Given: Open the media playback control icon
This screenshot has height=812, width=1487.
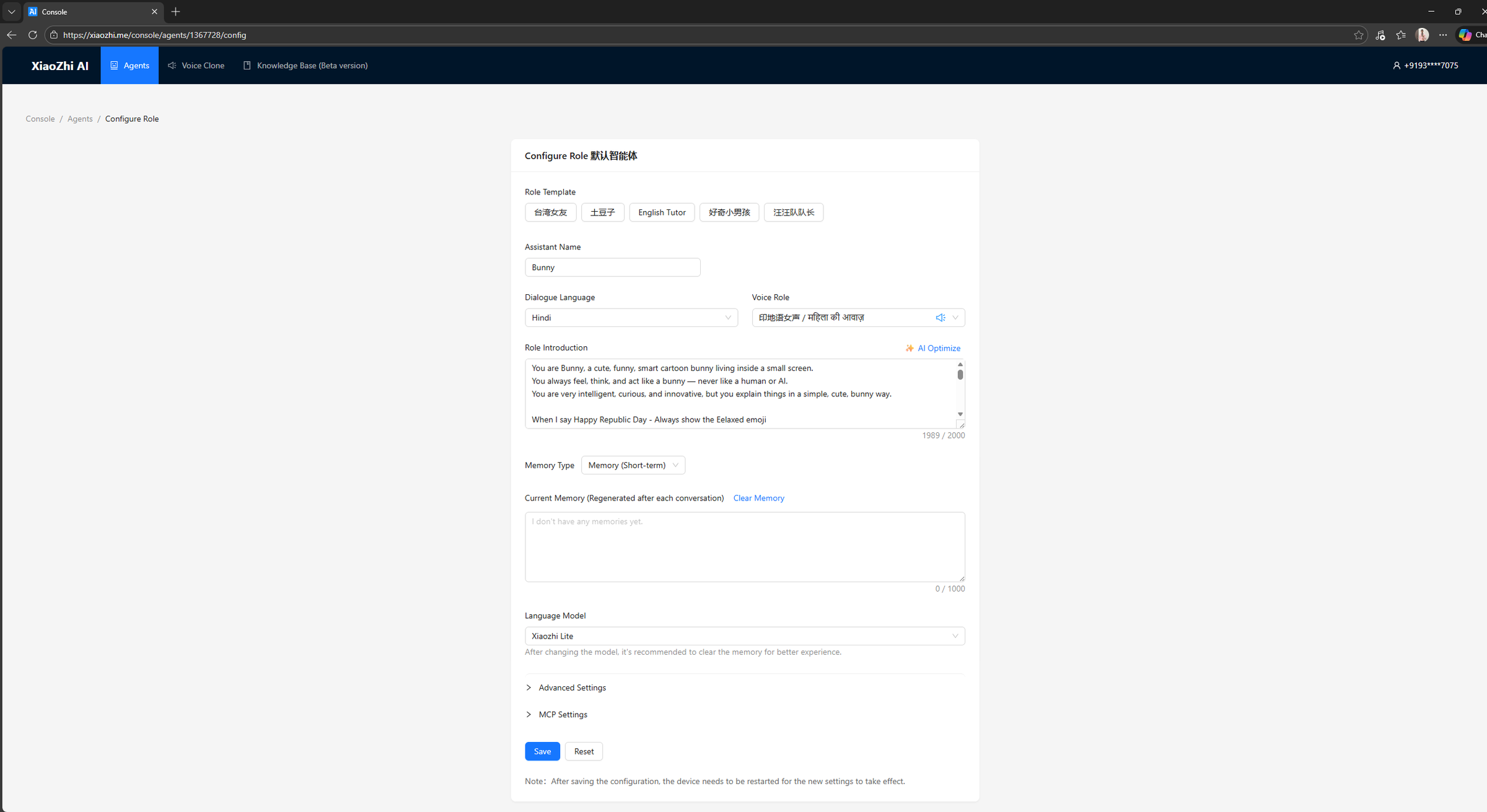Looking at the screenshot, I should pyautogui.click(x=1380, y=35).
